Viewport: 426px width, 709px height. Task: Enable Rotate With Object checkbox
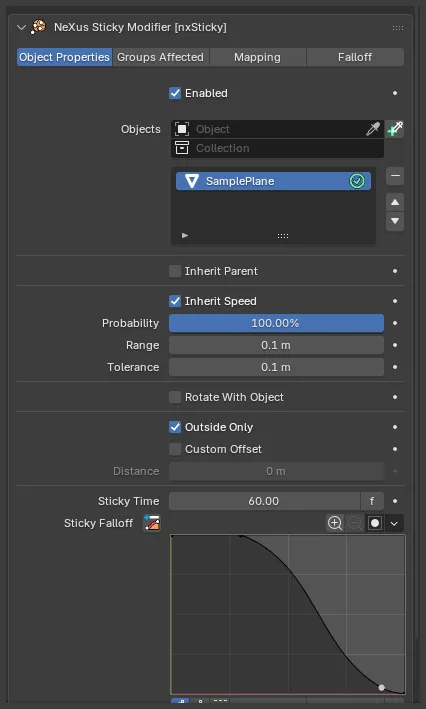(x=175, y=397)
